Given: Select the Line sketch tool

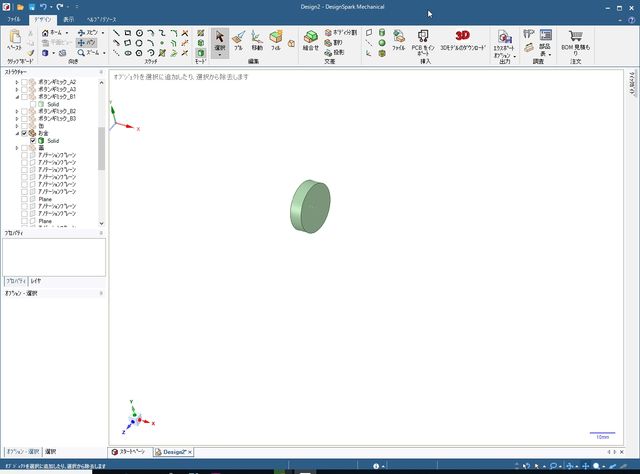Looking at the screenshot, I should pyautogui.click(x=116, y=33).
